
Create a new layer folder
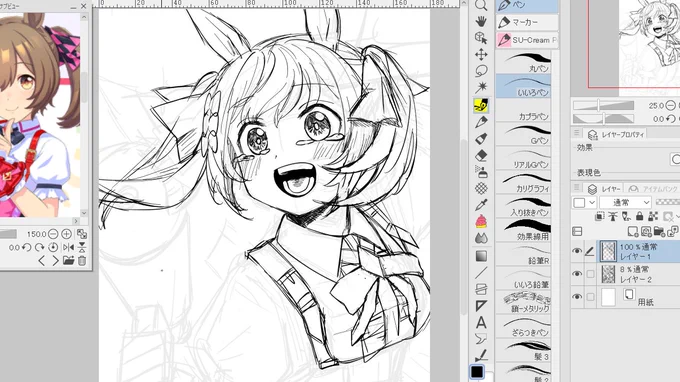[660, 232]
